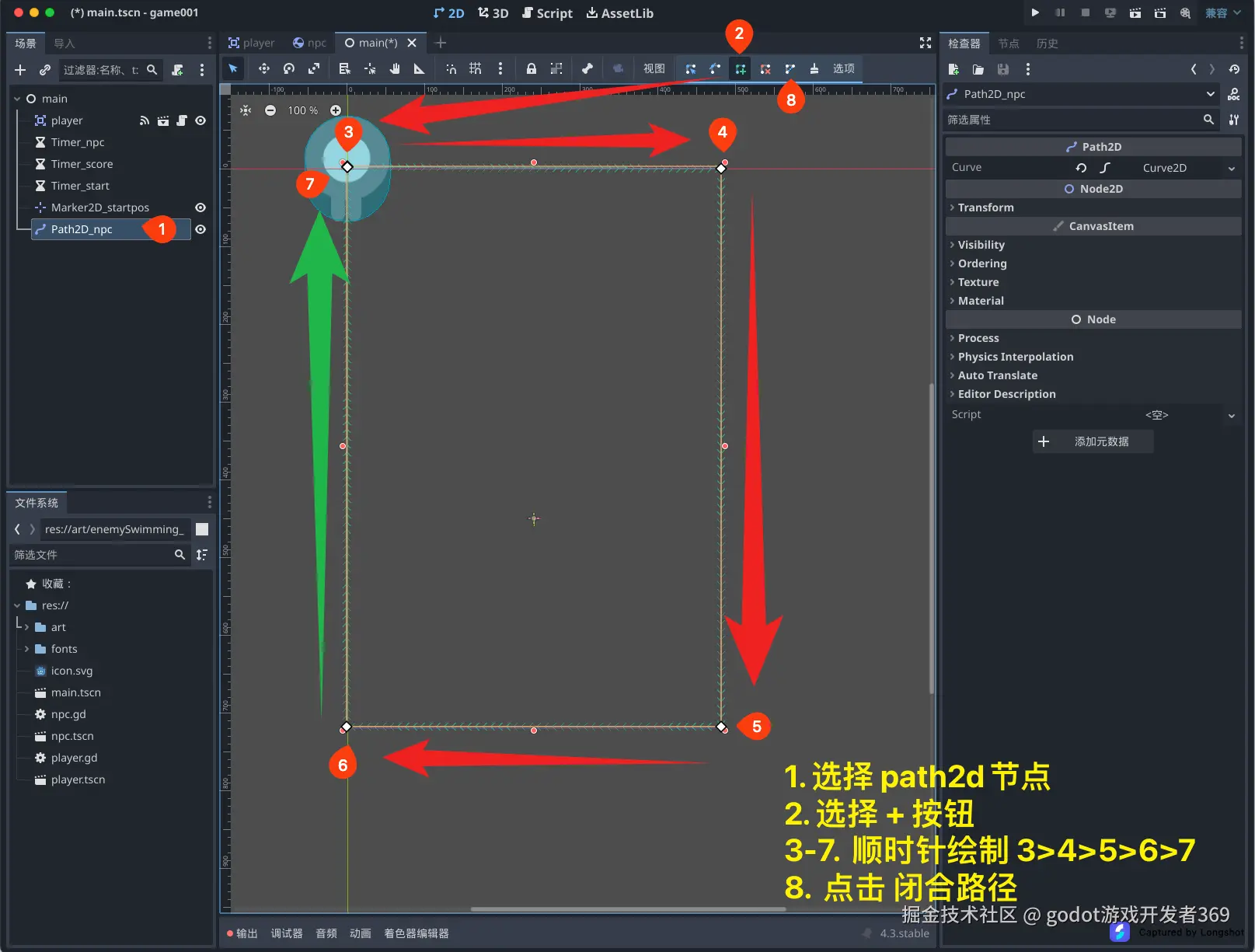Activate the Select Mode arrow tool
Image resolution: width=1255 pixels, height=952 pixels.
click(x=233, y=68)
